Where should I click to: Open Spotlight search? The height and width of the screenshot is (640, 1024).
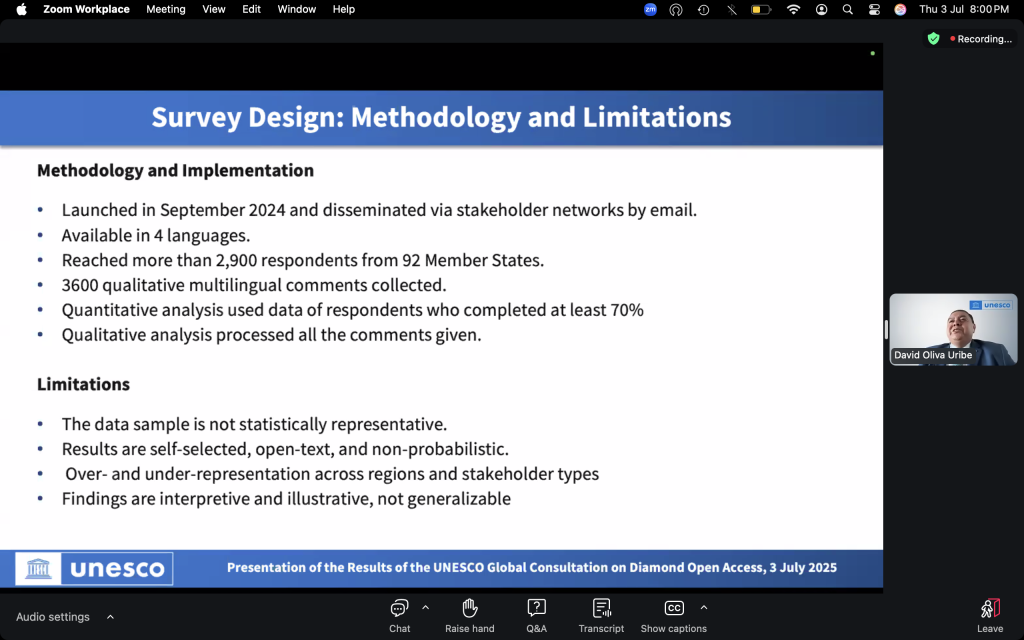[848, 9]
